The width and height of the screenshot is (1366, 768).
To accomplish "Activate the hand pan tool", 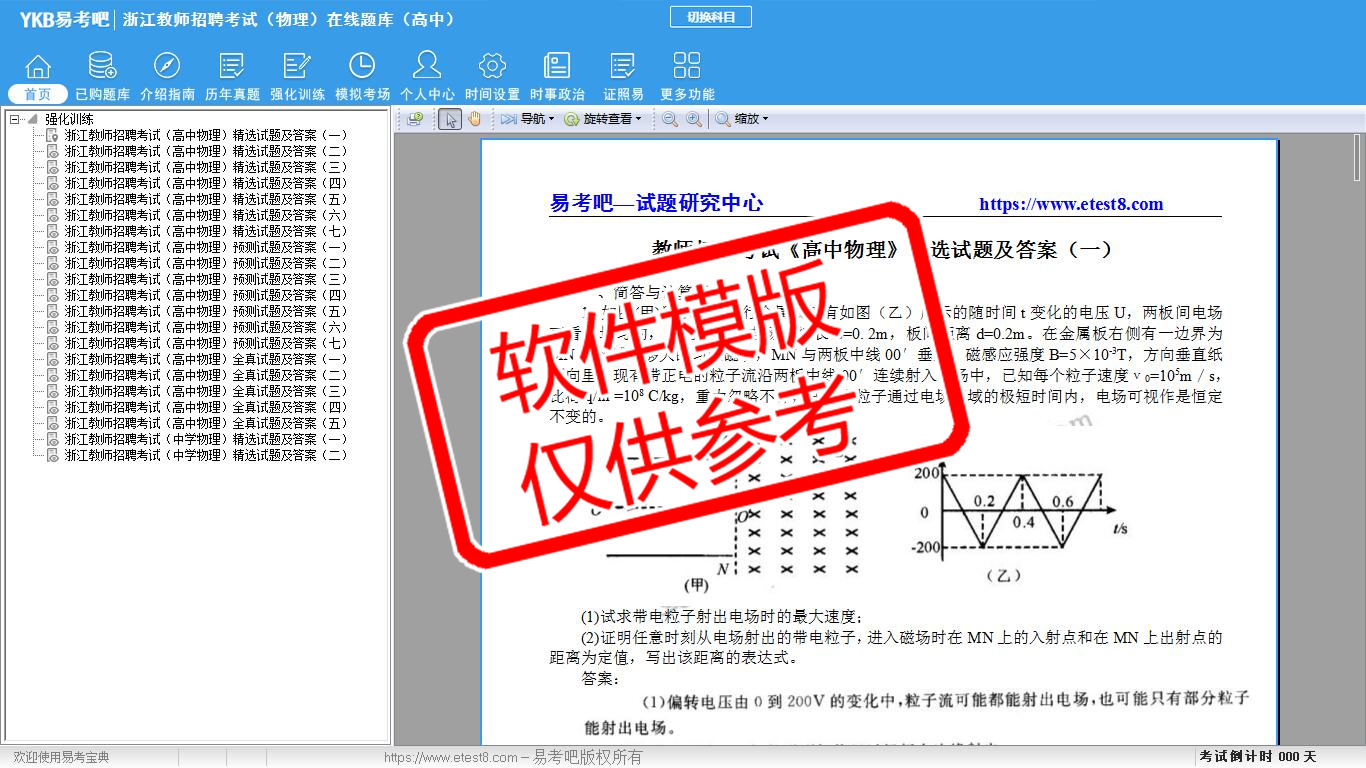I will click(474, 119).
